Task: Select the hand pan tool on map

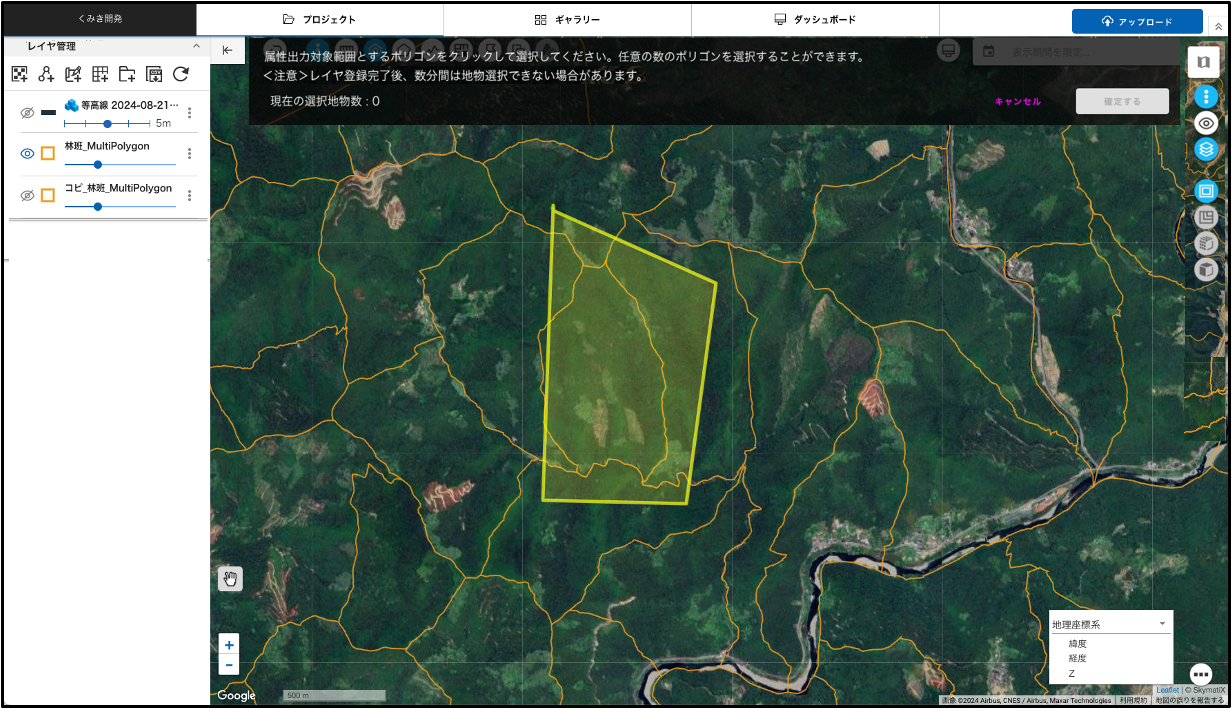Action: click(230, 578)
